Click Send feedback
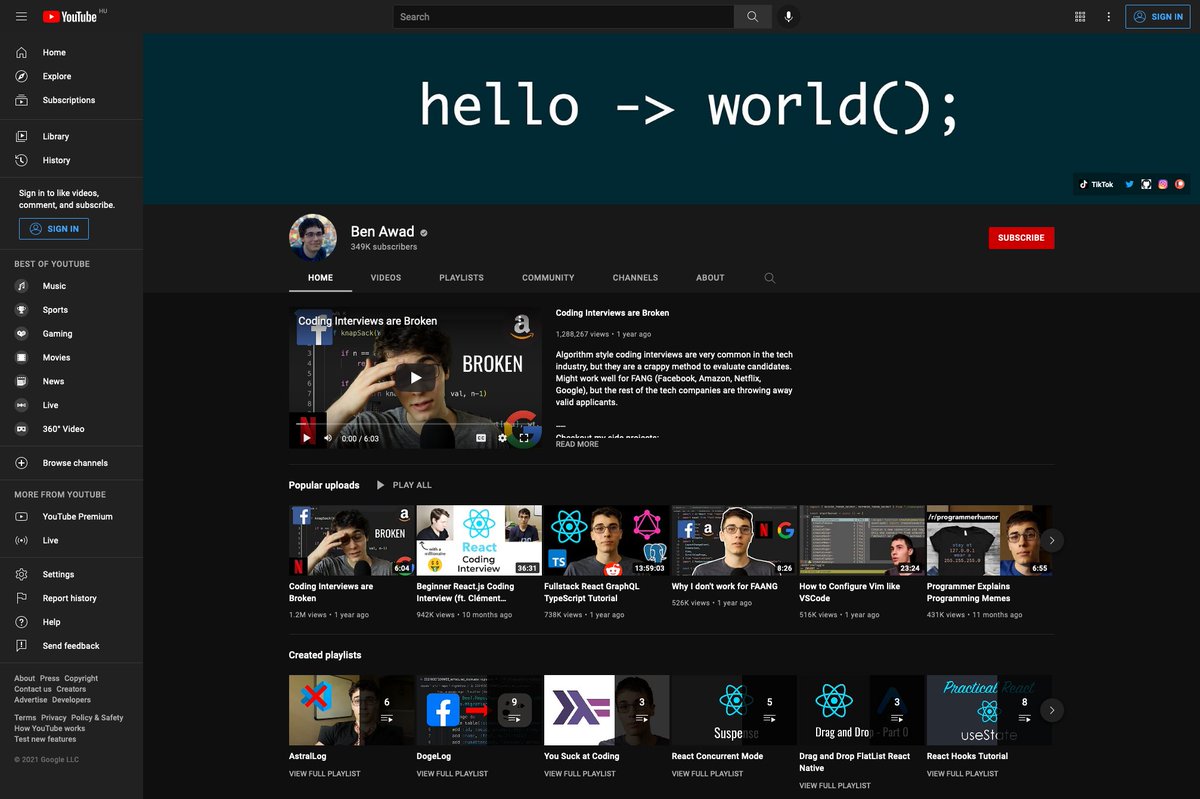This screenshot has height=799, width=1200. click(x=71, y=646)
